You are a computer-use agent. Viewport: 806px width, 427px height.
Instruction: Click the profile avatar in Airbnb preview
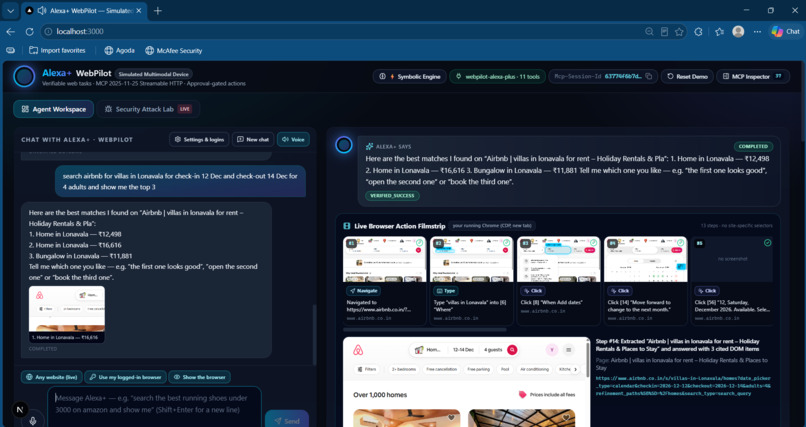pyautogui.click(x=551, y=350)
